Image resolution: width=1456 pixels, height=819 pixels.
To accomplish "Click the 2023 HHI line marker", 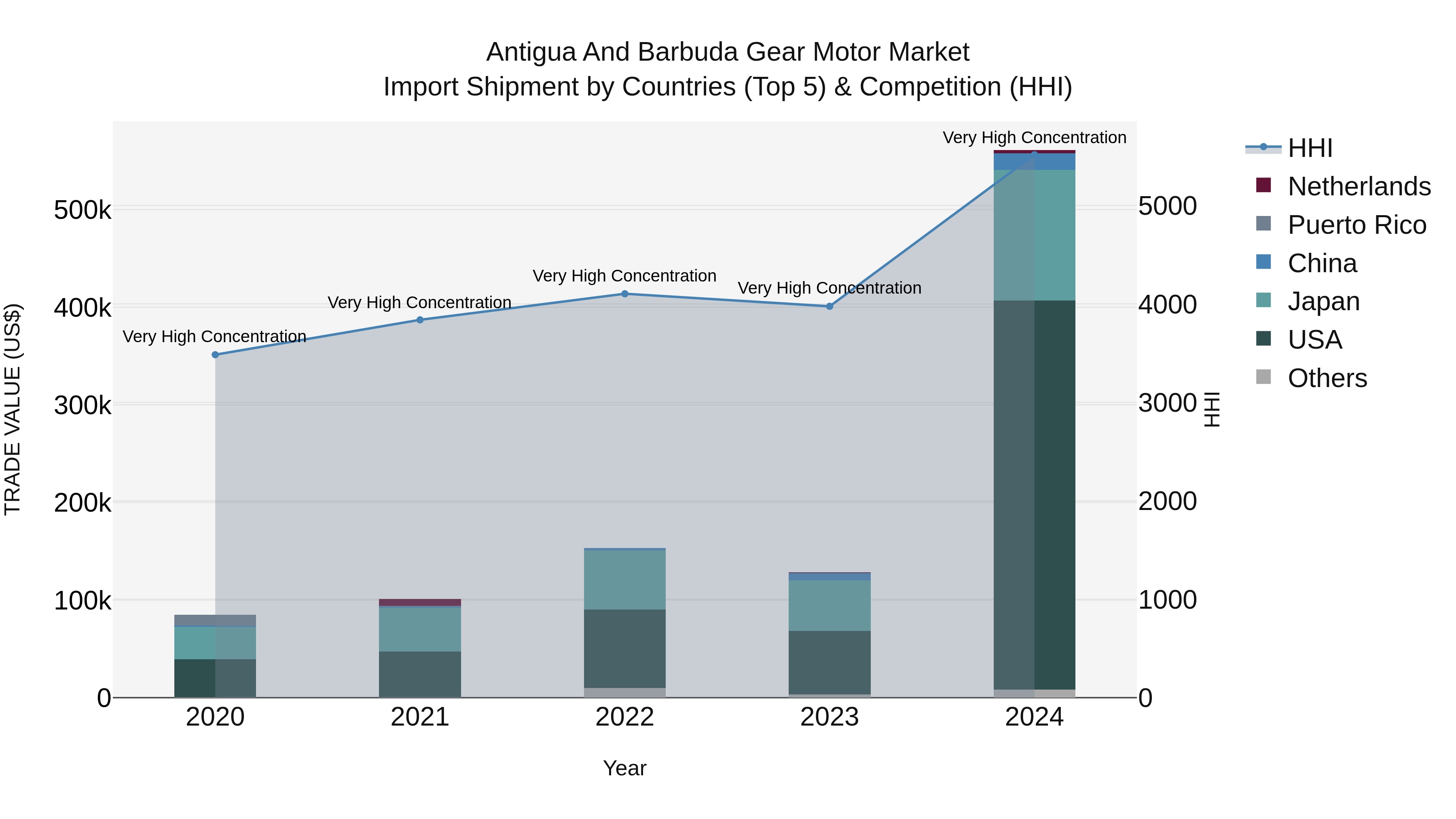I will 830,306.
